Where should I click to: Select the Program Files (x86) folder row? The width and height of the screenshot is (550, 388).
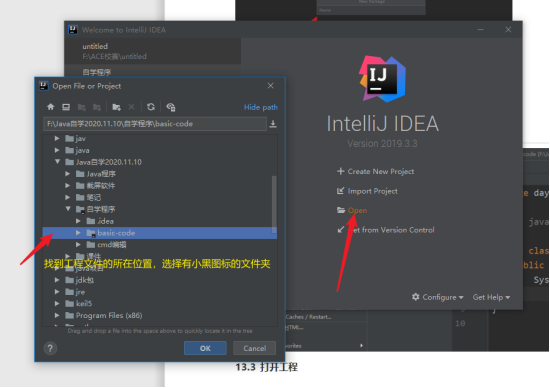[160, 315]
